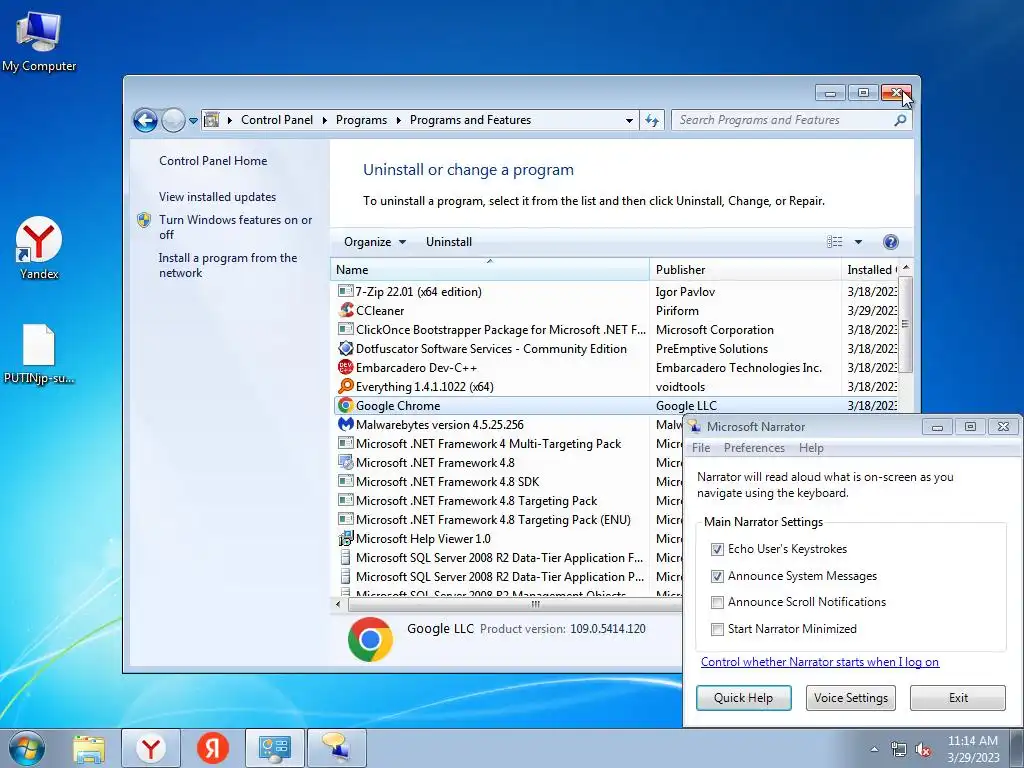Switch to Control Panel taskbar button
The height and width of the screenshot is (768, 1024).
[275, 748]
